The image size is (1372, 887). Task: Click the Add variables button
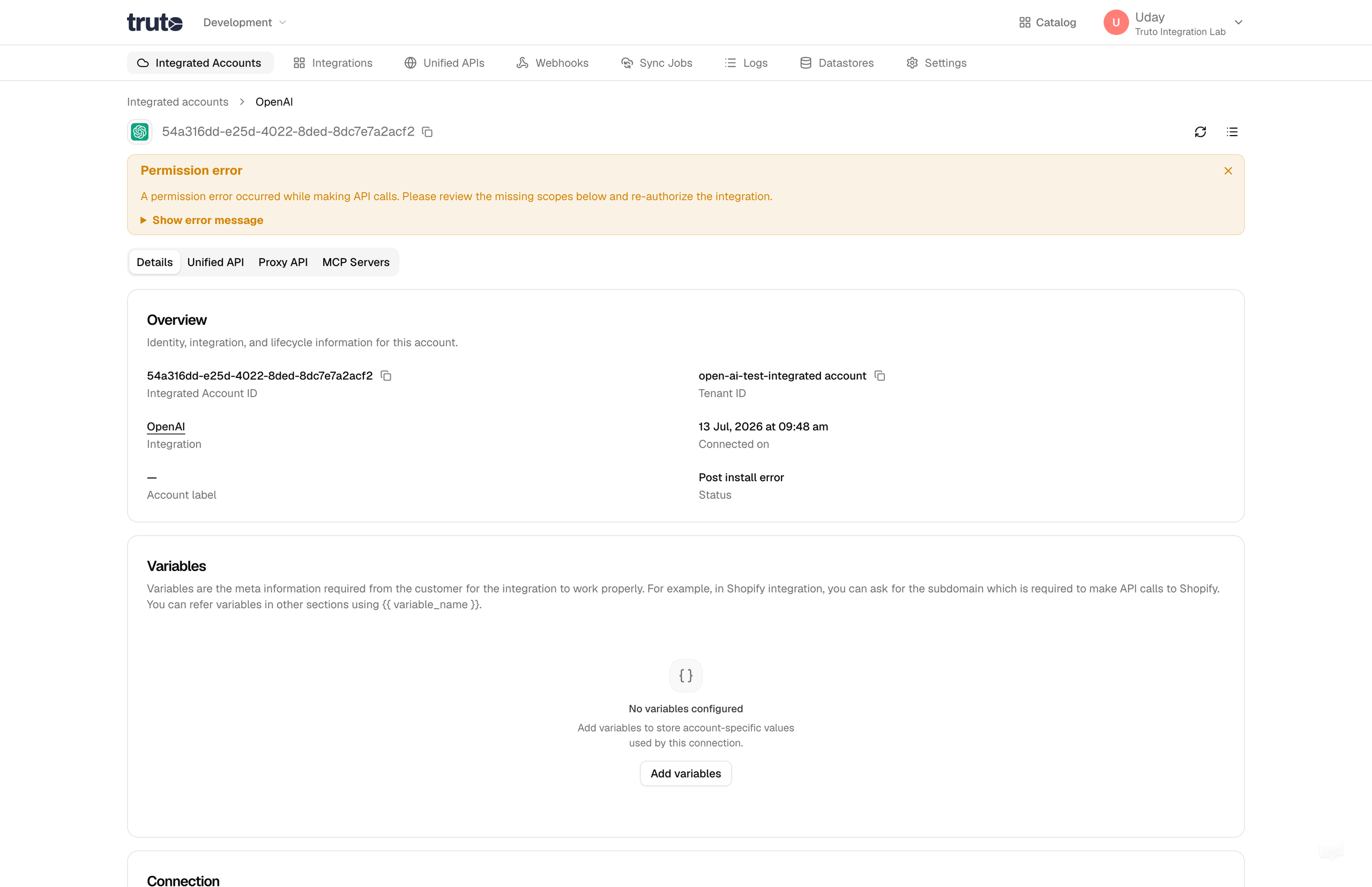[685, 773]
